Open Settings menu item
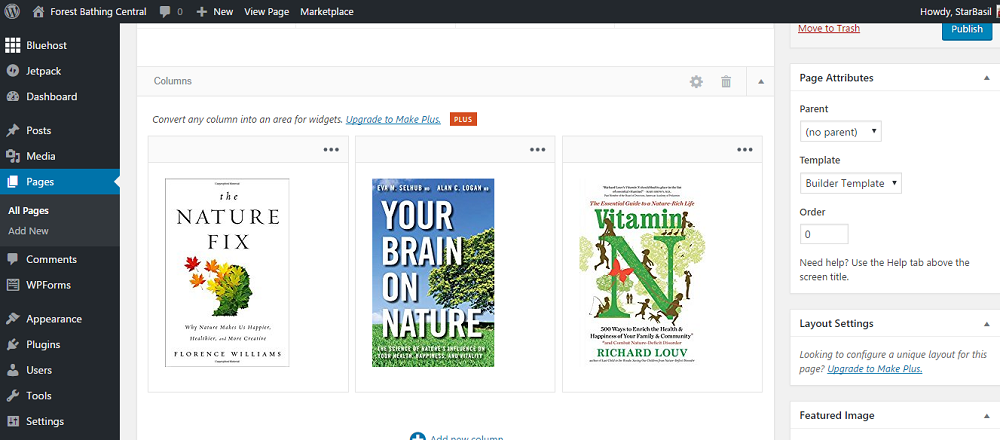Image resolution: width=1000 pixels, height=440 pixels. point(45,422)
